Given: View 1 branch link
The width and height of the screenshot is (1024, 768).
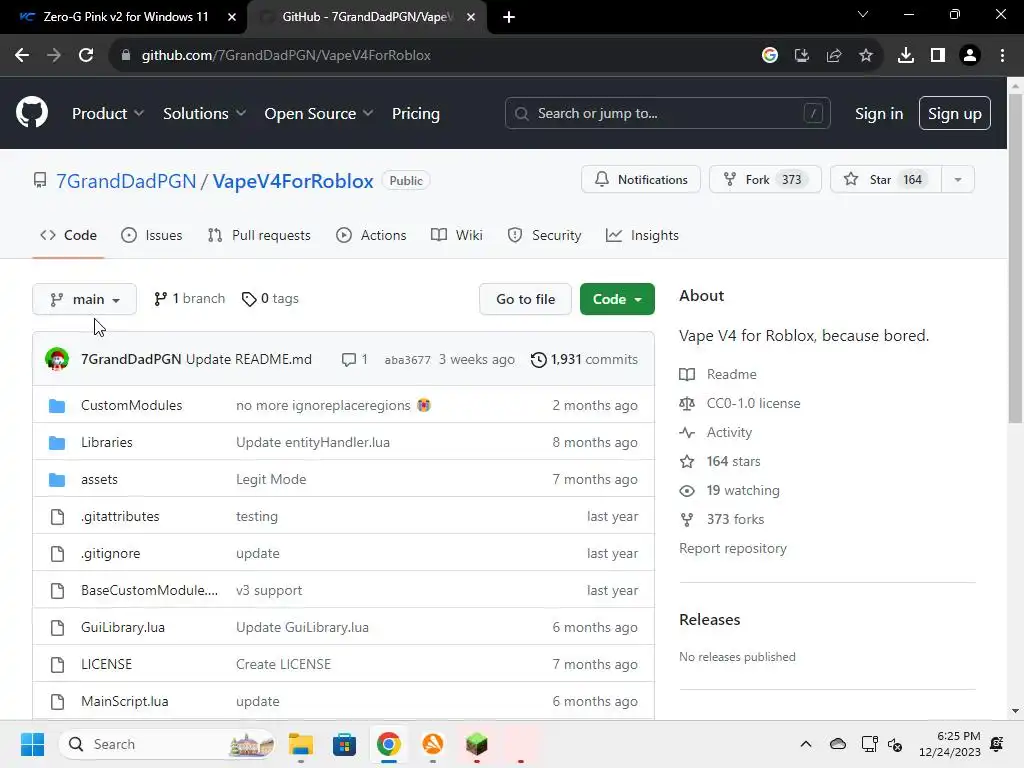Looking at the screenshot, I should pyautogui.click(x=189, y=298).
